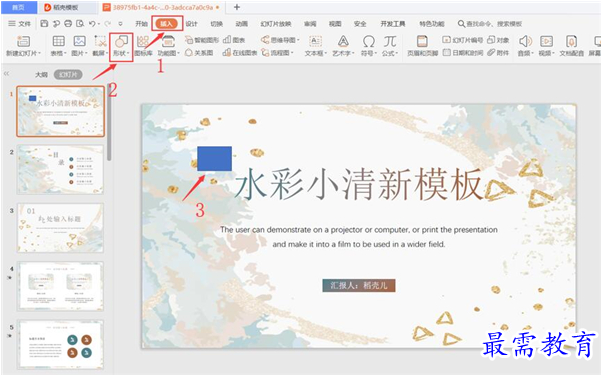Select the blue rectangle shape on slide

point(215,158)
